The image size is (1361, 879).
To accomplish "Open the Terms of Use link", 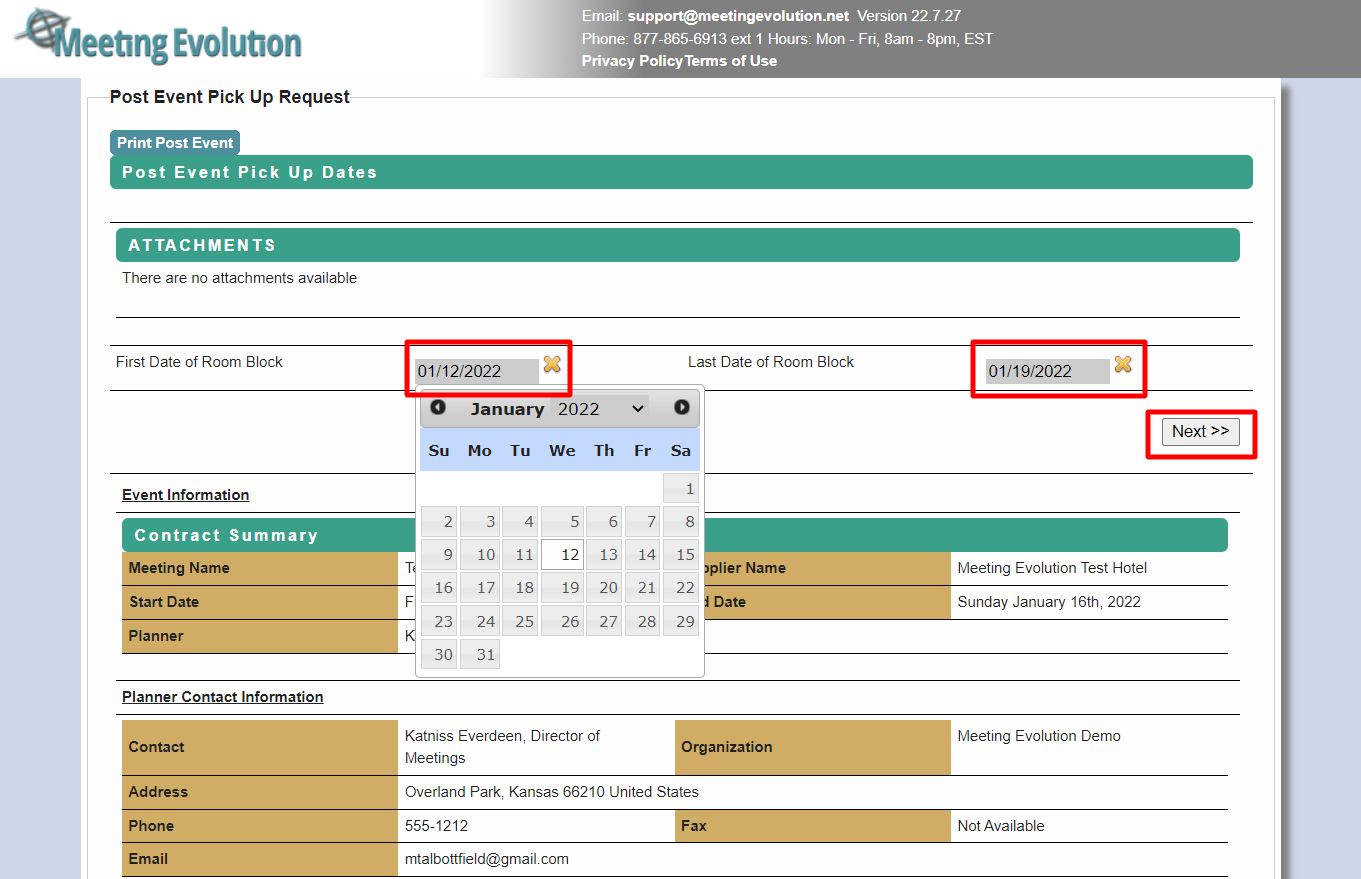I will click(x=731, y=61).
